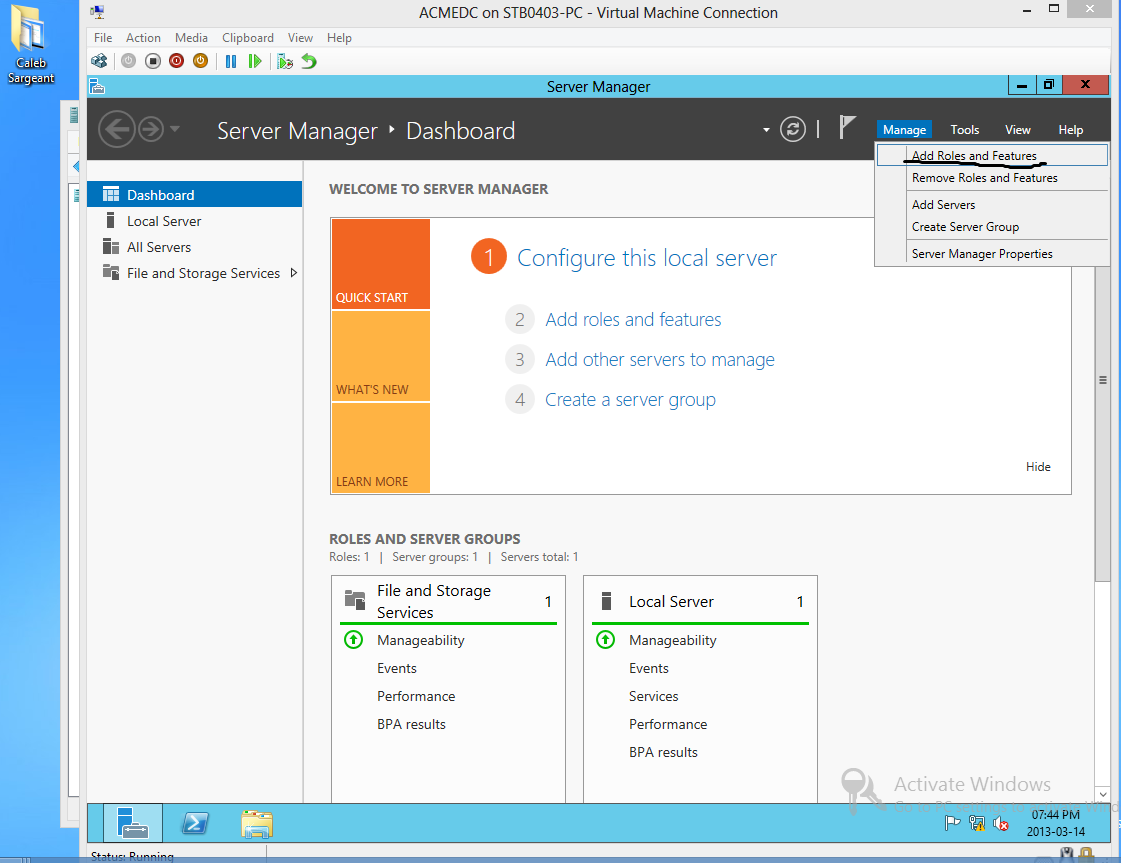Open Server Manager from the guest taskbar
Image resolution: width=1121 pixels, height=863 pixels.
click(x=133, y=823)
